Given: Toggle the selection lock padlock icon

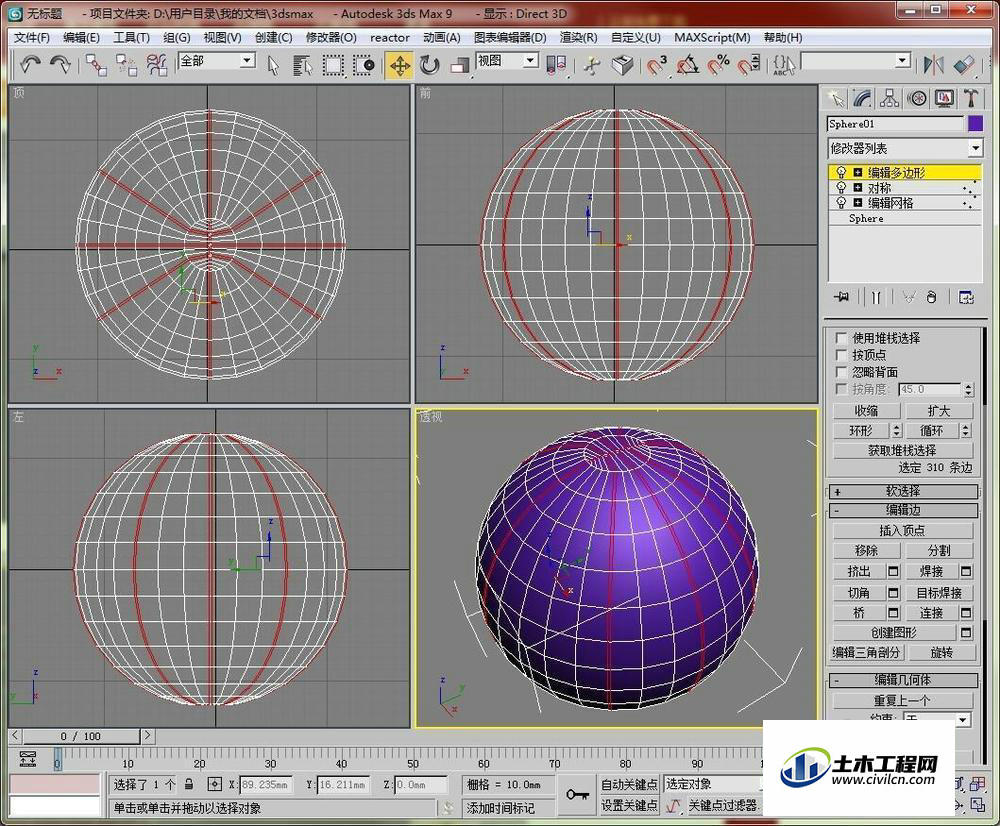Looking at the screenshot, I should click(189, 784).
